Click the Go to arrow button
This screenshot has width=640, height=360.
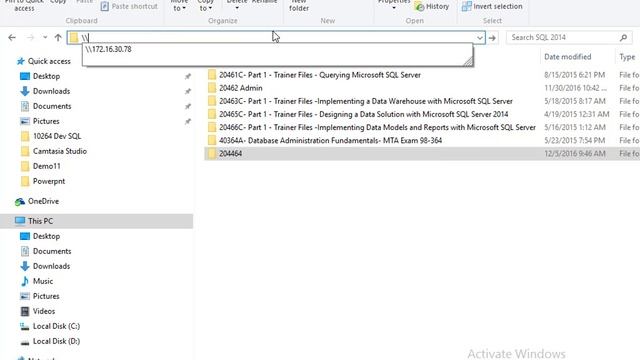[x=492, y=38]
